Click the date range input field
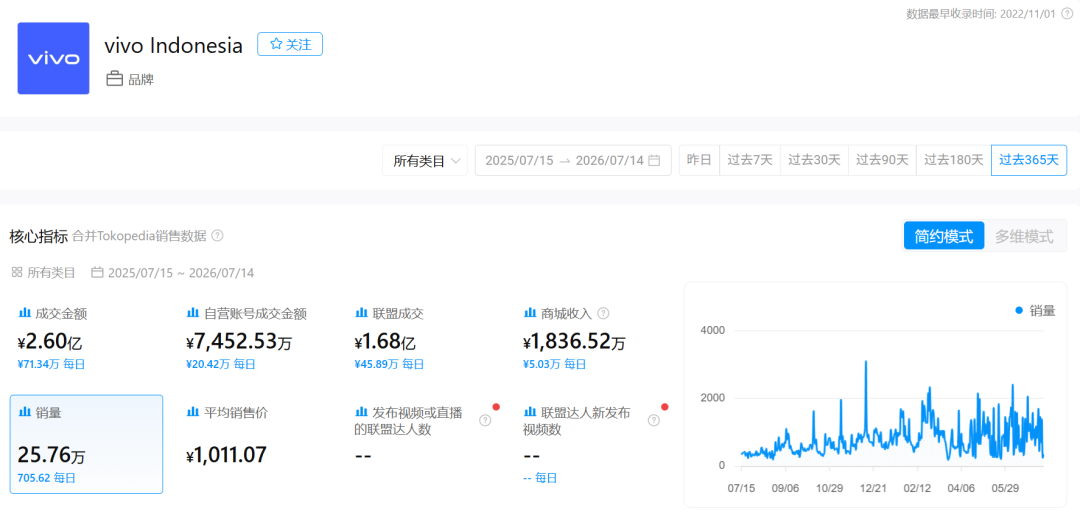The image size is (1080, 517). click(x=573, y=160)
